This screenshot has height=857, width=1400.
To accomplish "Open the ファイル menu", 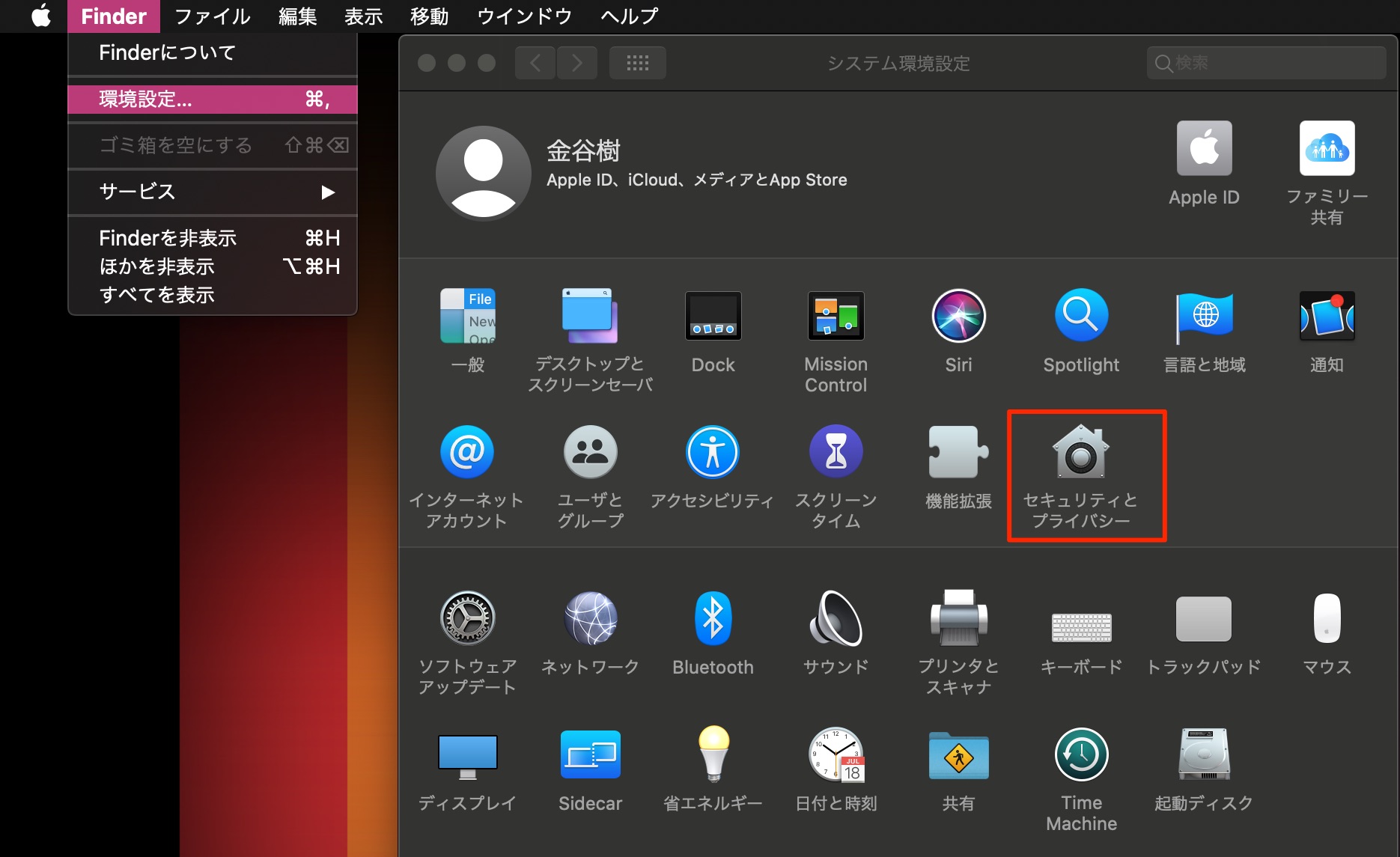I will pyautogui.click(x=212, y=16).
